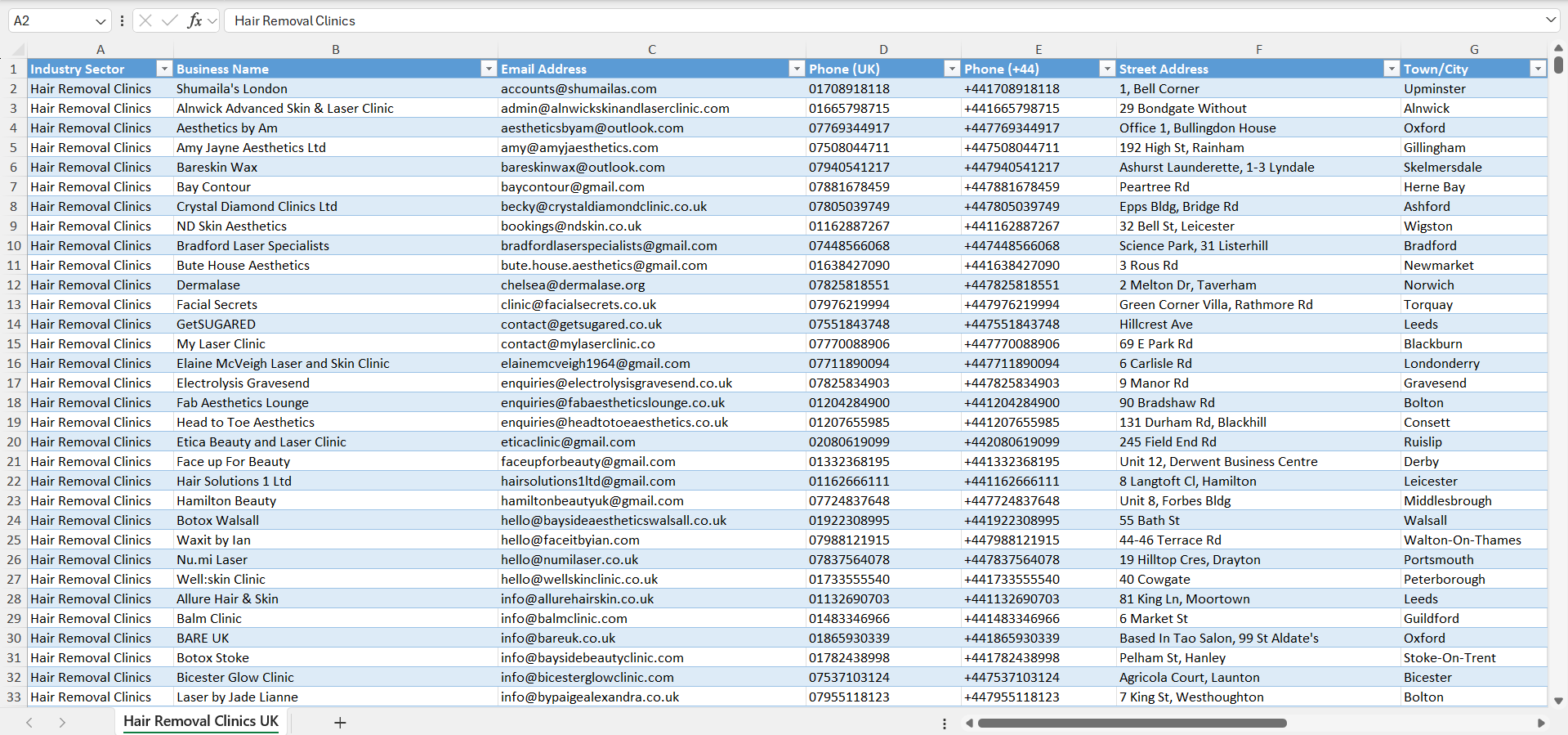
Task: Open the Industry Sector filter dropdown
Action: (164, 69)
